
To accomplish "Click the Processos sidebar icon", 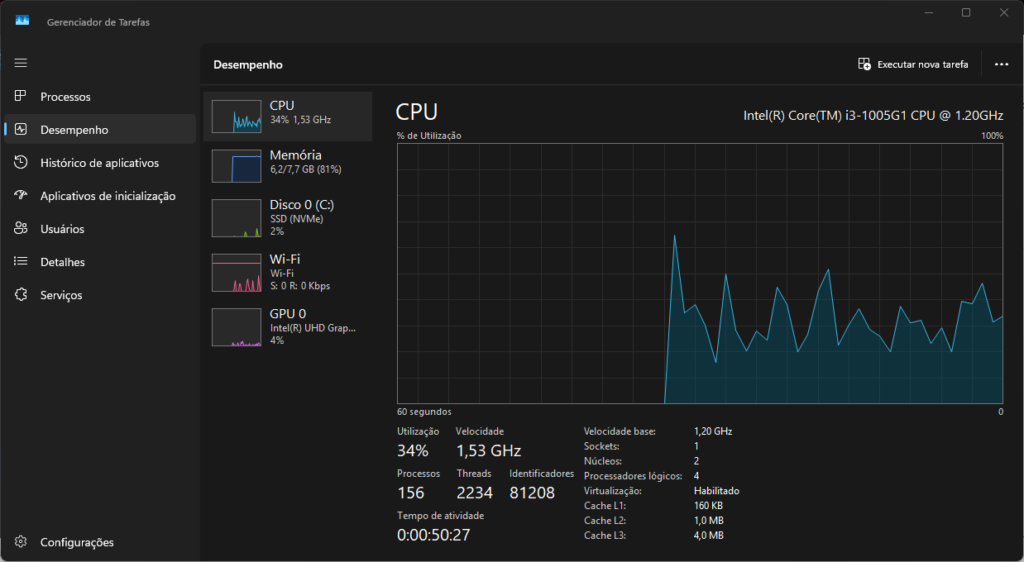I will pos(21,96).
